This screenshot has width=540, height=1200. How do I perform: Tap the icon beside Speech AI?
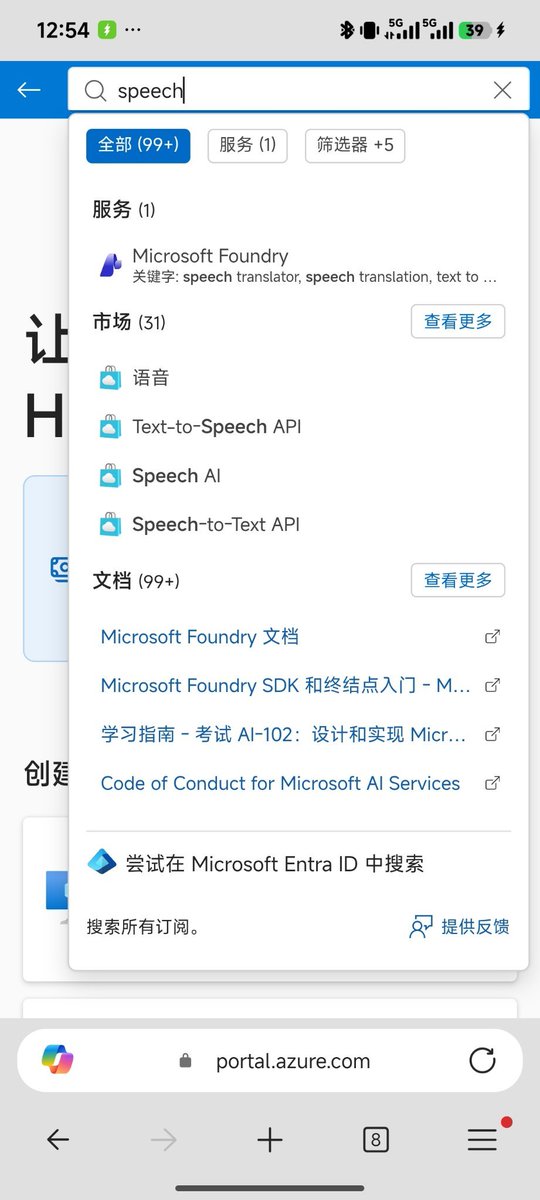[110, 476]
